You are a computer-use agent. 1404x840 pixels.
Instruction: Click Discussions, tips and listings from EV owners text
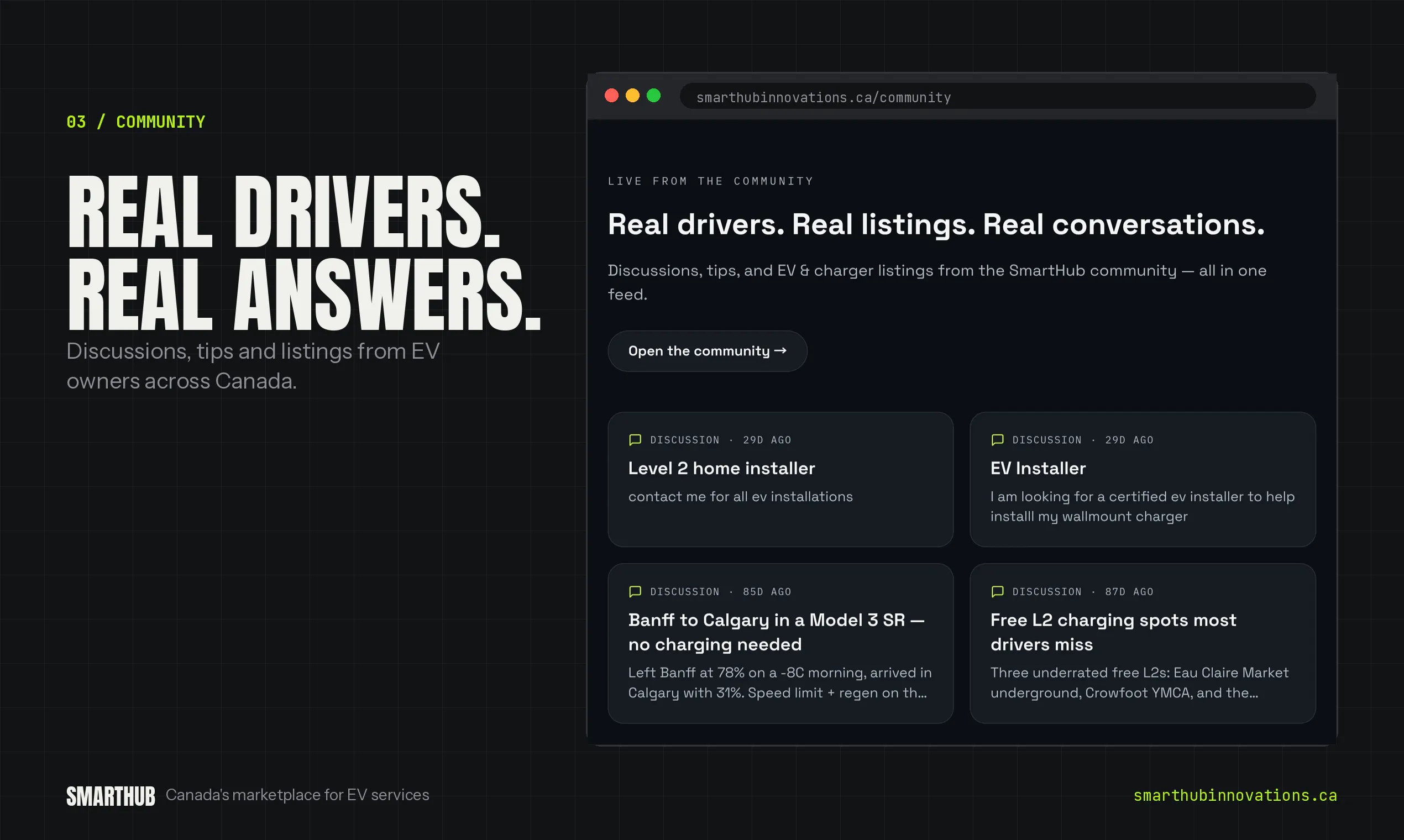pyautogui.click(x=253, y=366)
